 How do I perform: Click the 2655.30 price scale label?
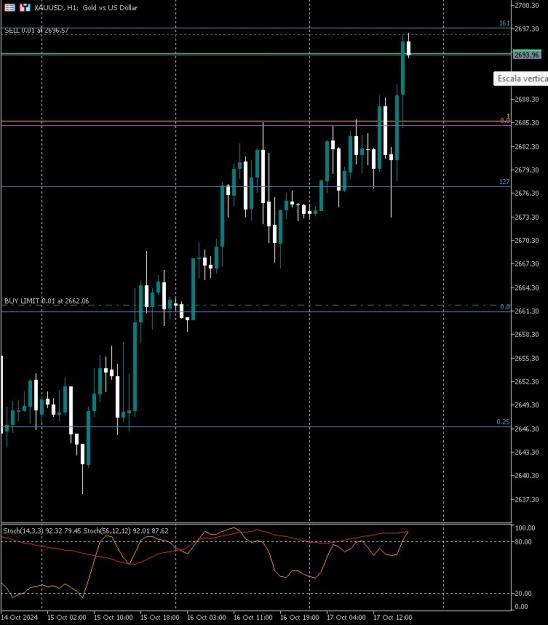[x=527, y=358]
